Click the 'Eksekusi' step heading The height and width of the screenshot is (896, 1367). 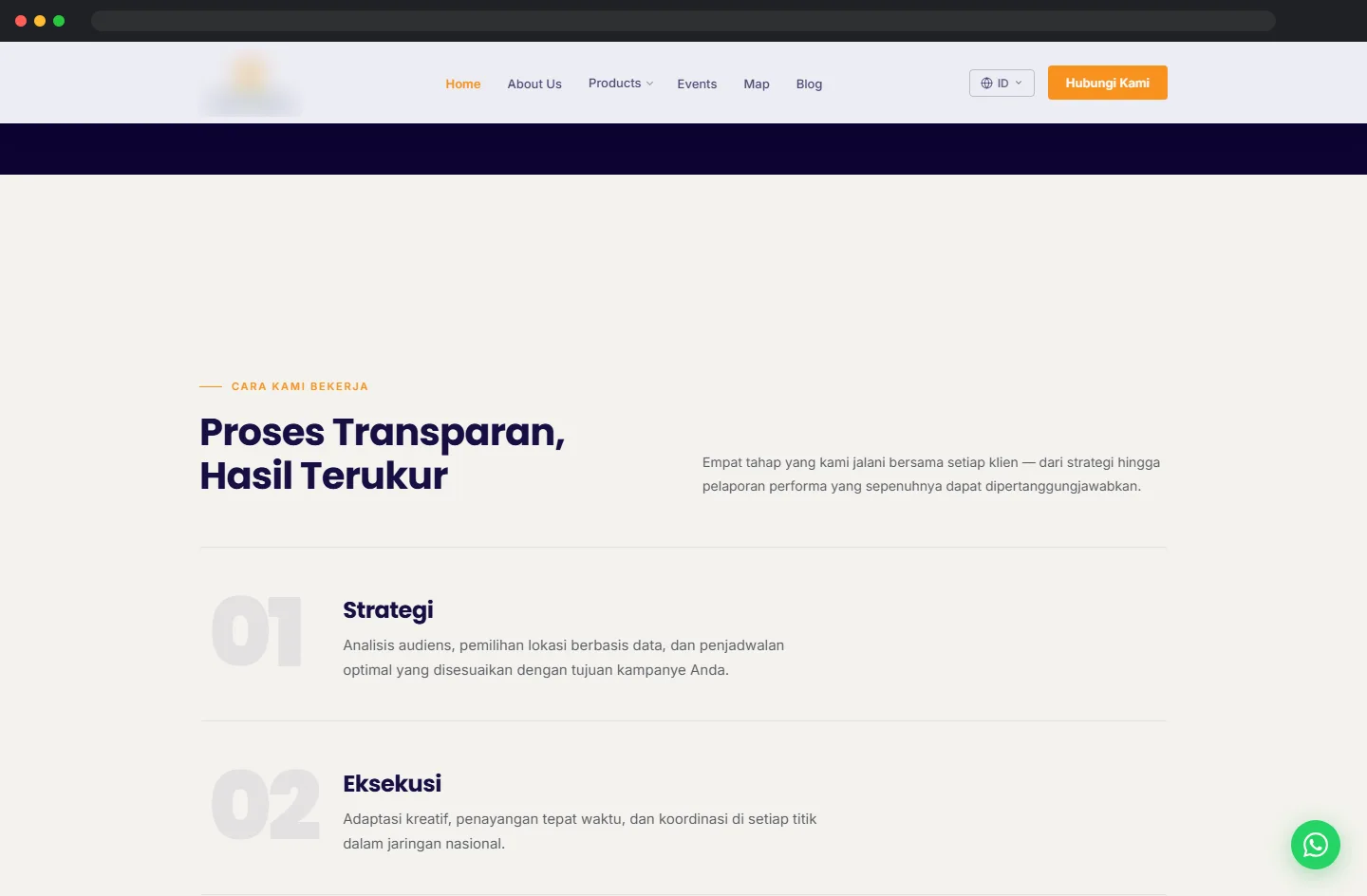point(392,783)
